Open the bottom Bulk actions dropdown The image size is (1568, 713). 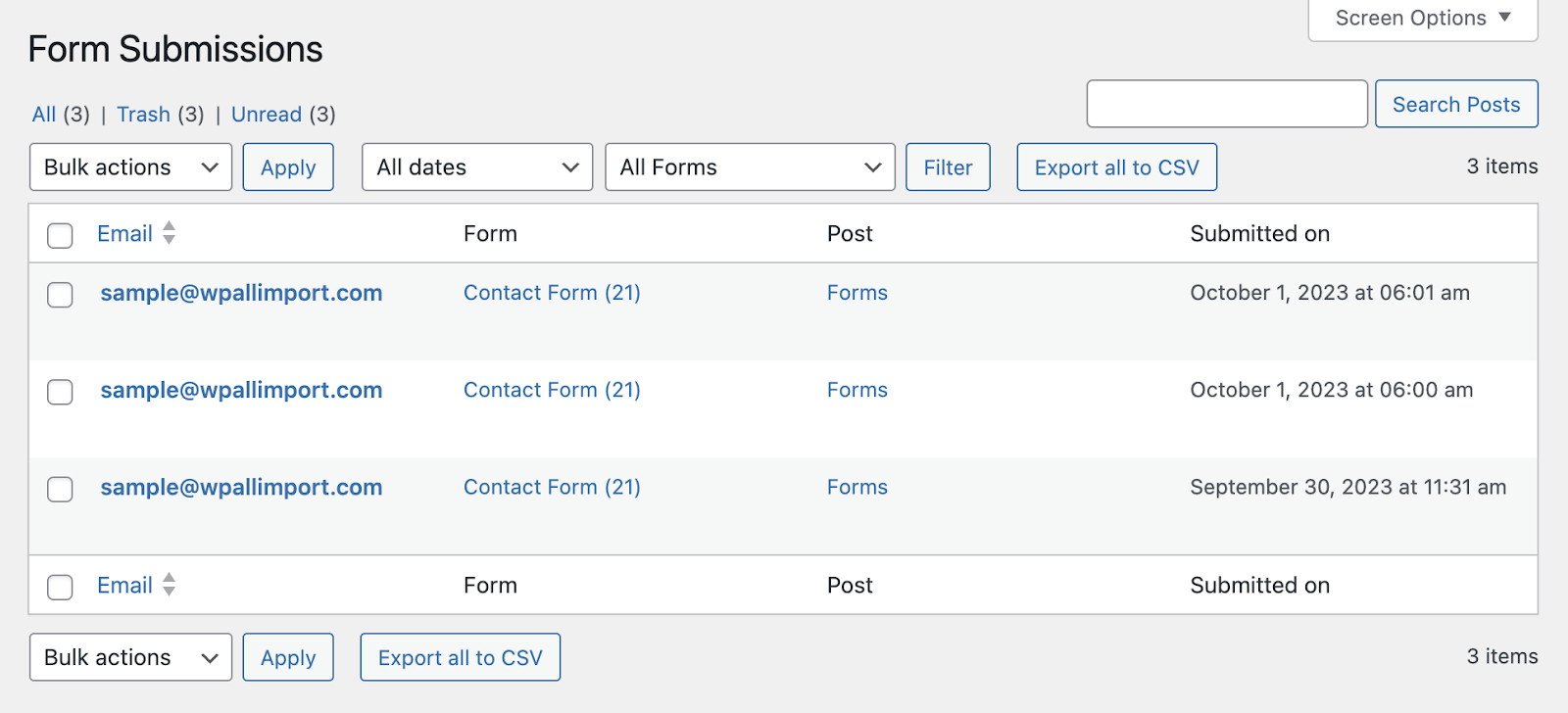130,657
